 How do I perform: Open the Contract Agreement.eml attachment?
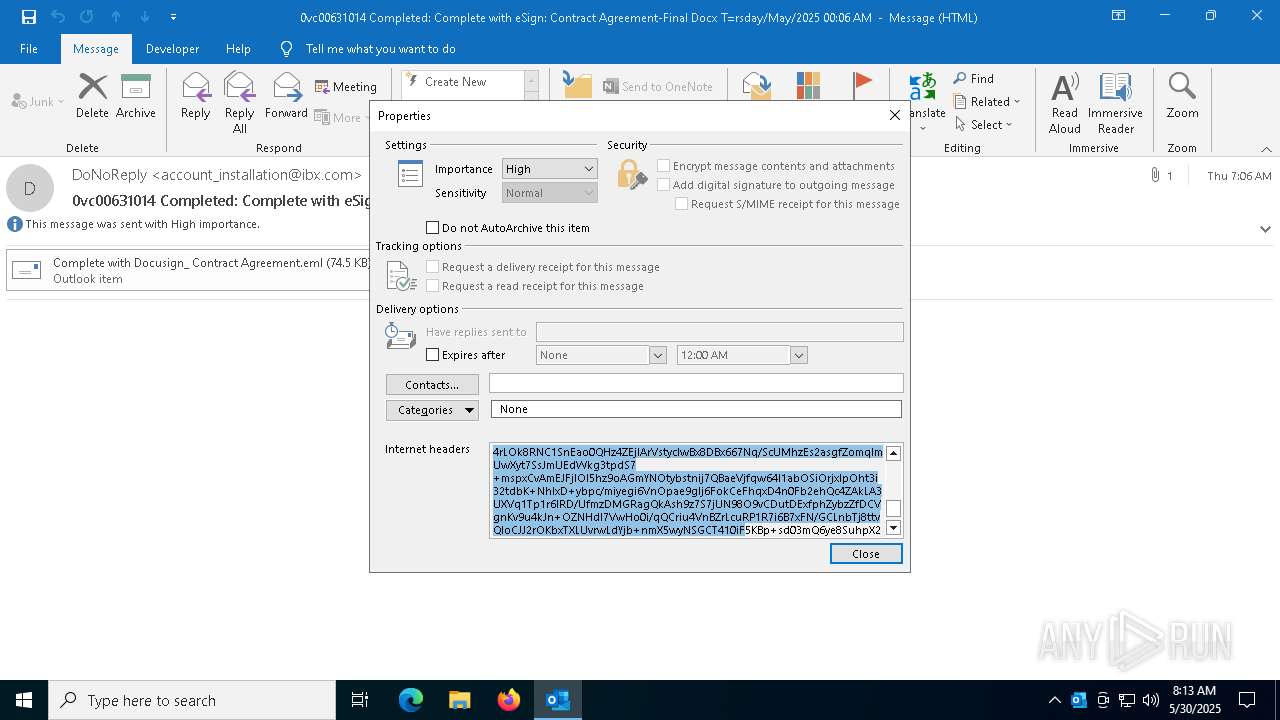click(x=189, y=270)
